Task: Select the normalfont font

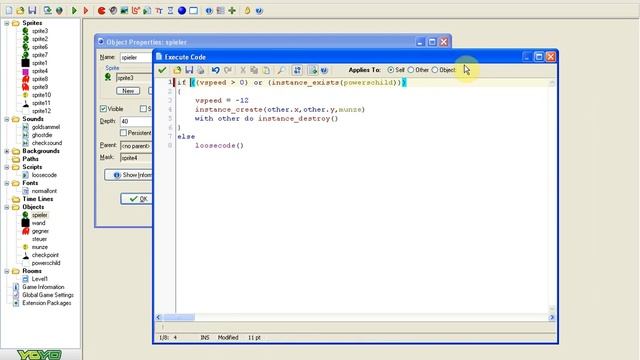Action: point(44,191)
